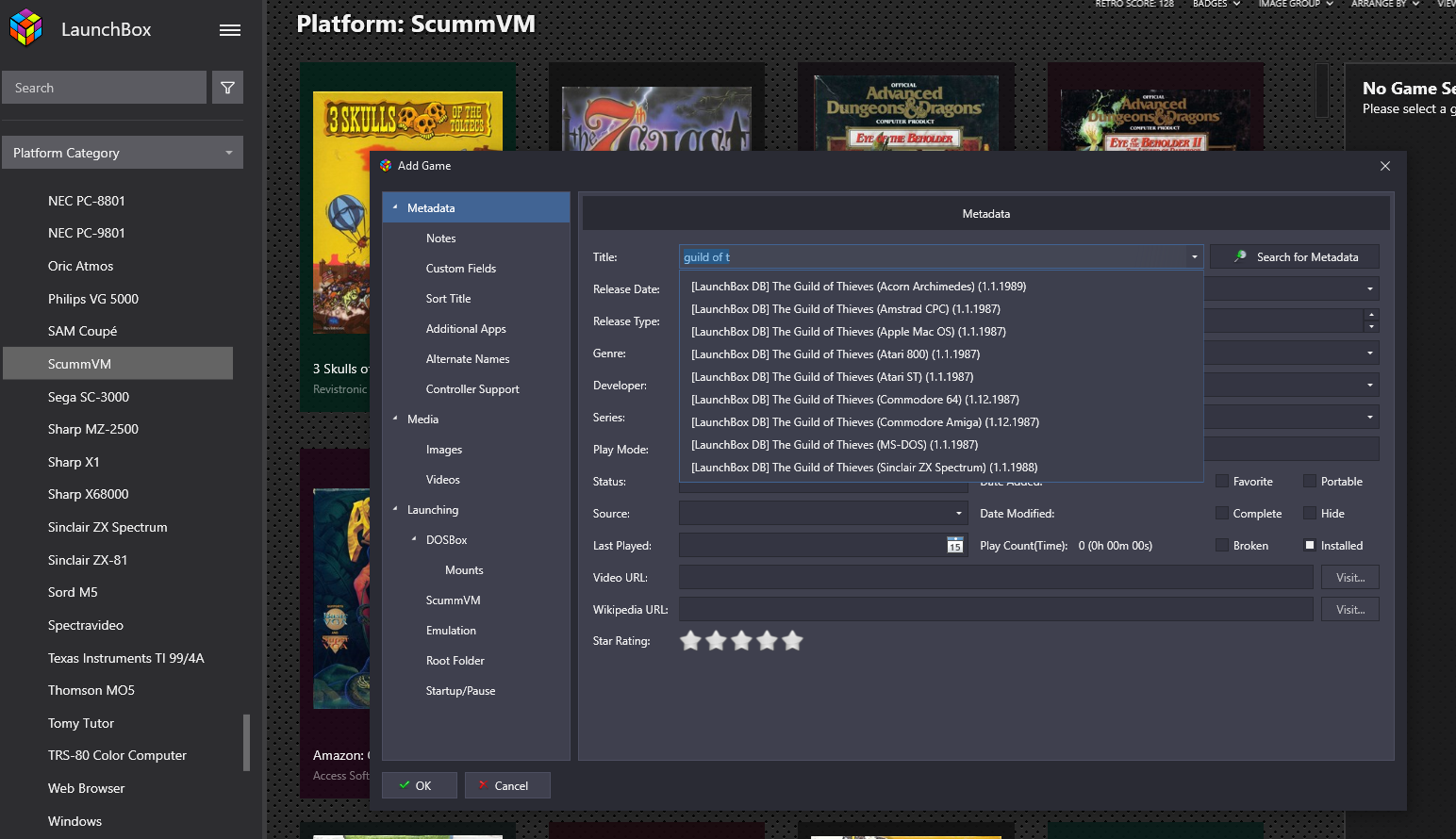Screen dimensions: 1456x839
Task: Toggle the Broken checkbox
Action: (x=1222, y=545)
